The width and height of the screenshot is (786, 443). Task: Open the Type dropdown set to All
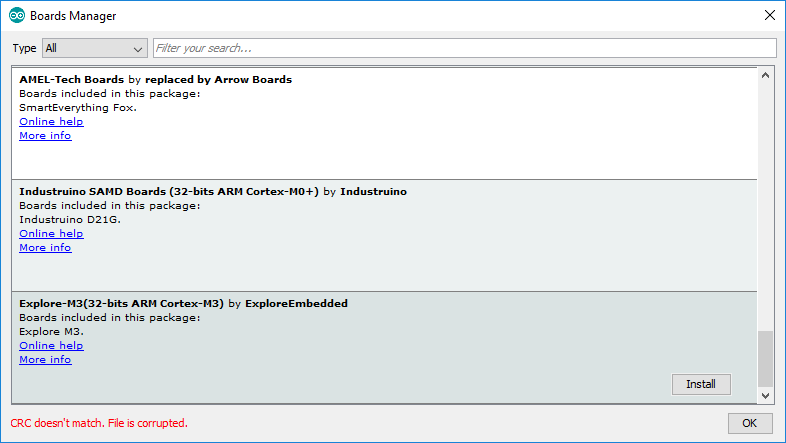click(95, 48)
